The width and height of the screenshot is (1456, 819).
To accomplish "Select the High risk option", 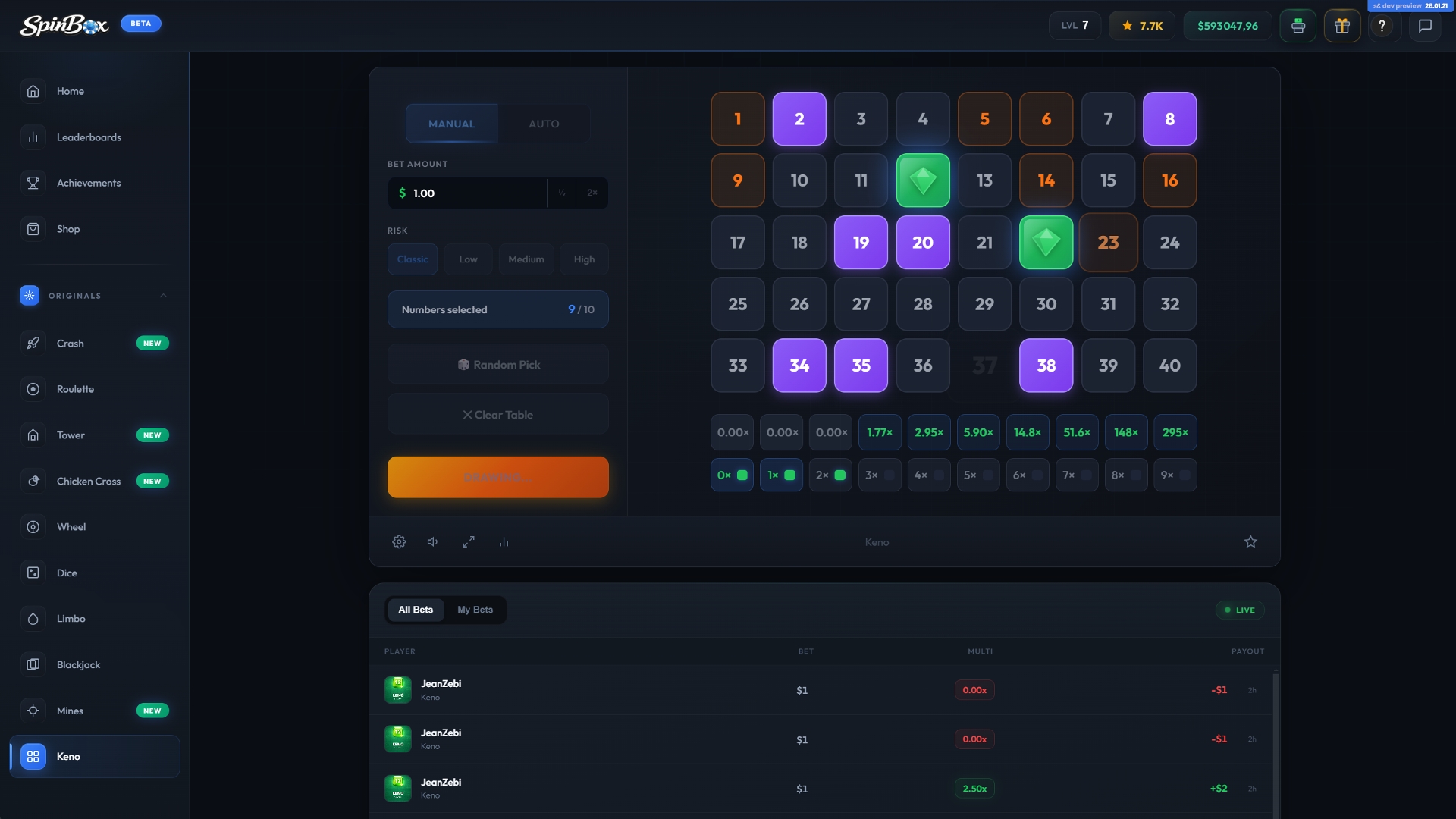I will (x=584, y=259).
